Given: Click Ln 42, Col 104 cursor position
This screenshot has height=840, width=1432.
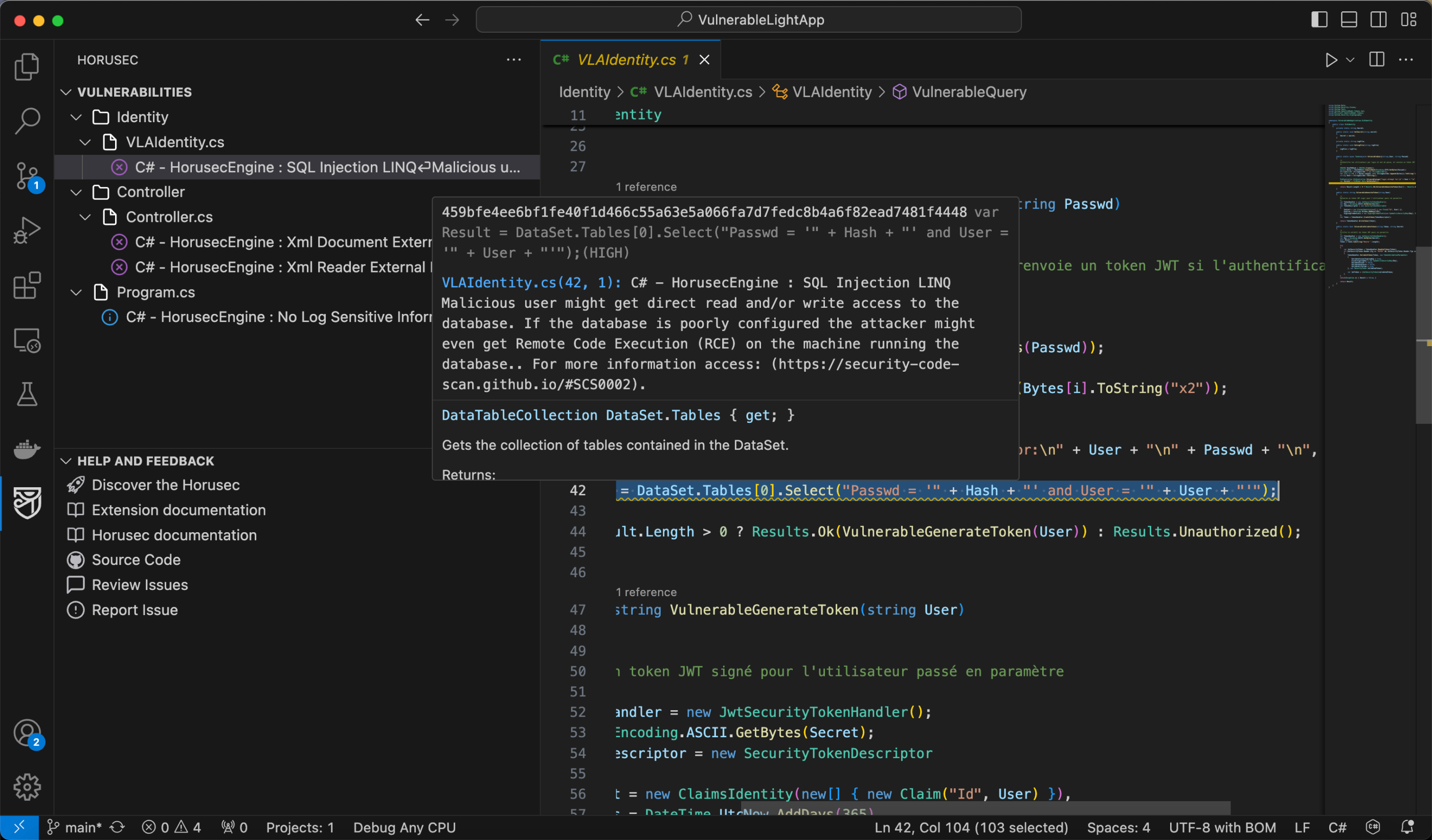Looking at the screenshot, I should (x=971, y=828).
